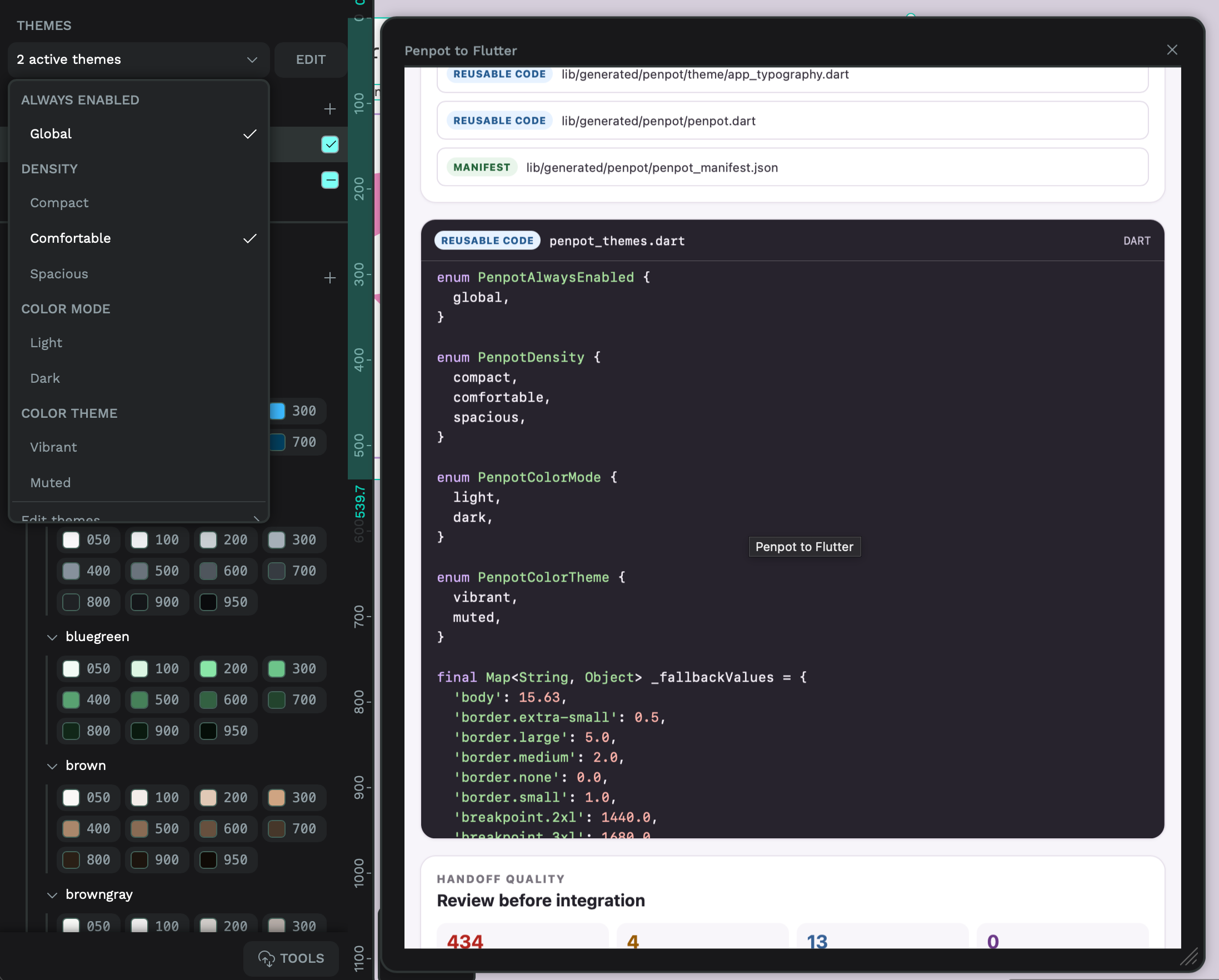Select the gray 100 token above bluegreen
The height and width of the screenshot is (980, 1219).
pos(156,539)
